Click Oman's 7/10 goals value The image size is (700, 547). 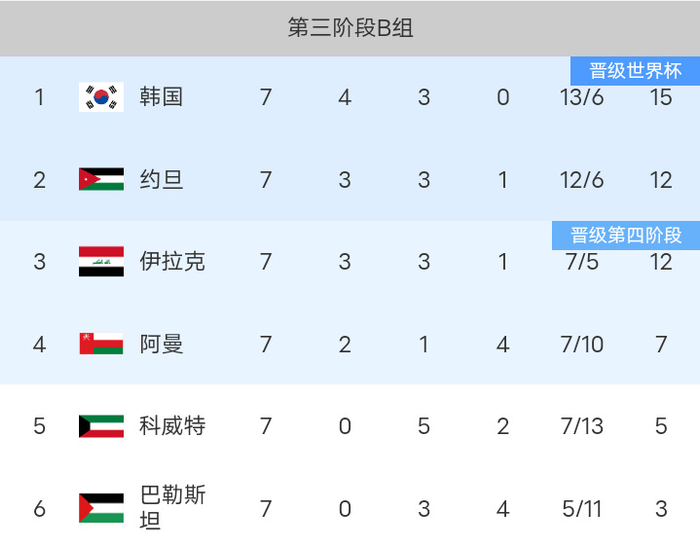(582, 344)
